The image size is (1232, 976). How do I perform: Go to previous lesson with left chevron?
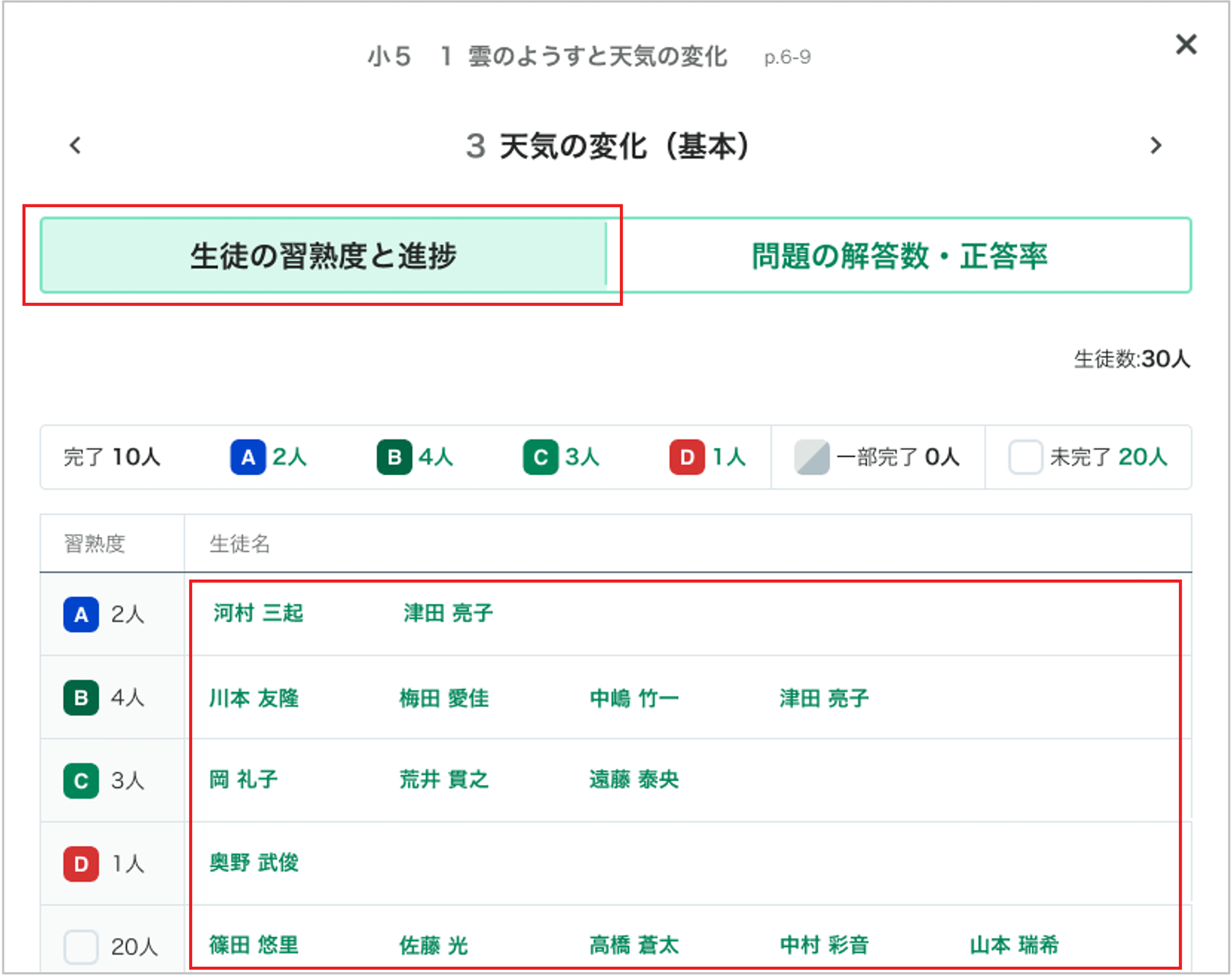coord(75,145)
